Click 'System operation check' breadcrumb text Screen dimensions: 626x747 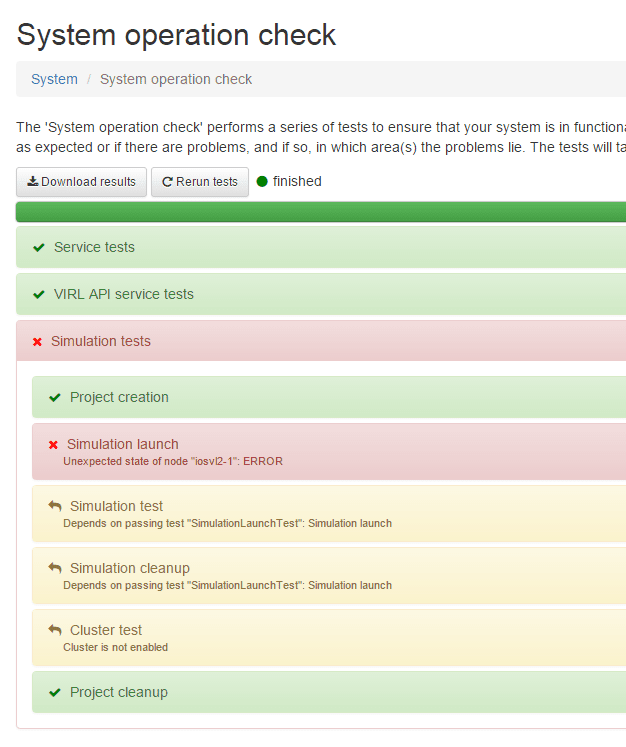[176, 79]
